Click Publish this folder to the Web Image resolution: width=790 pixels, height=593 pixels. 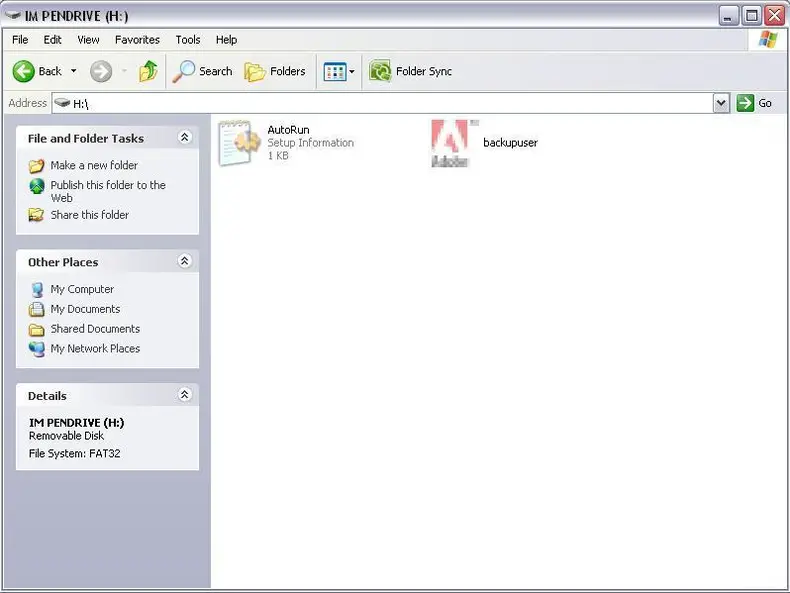tap(108, 191)
